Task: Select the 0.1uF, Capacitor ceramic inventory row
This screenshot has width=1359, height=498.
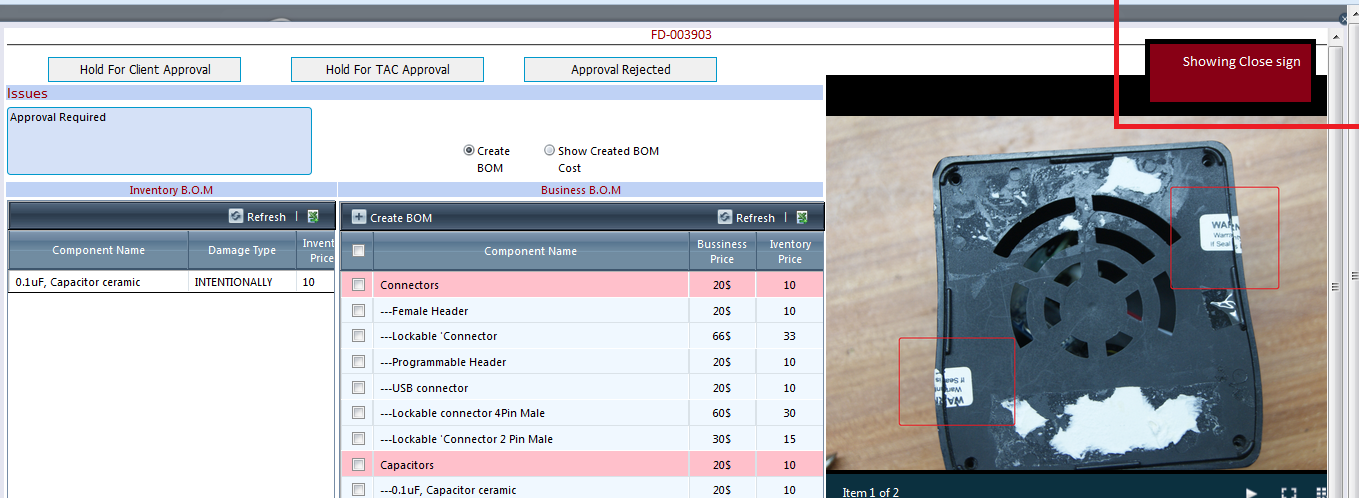Action: click(172, 282)
